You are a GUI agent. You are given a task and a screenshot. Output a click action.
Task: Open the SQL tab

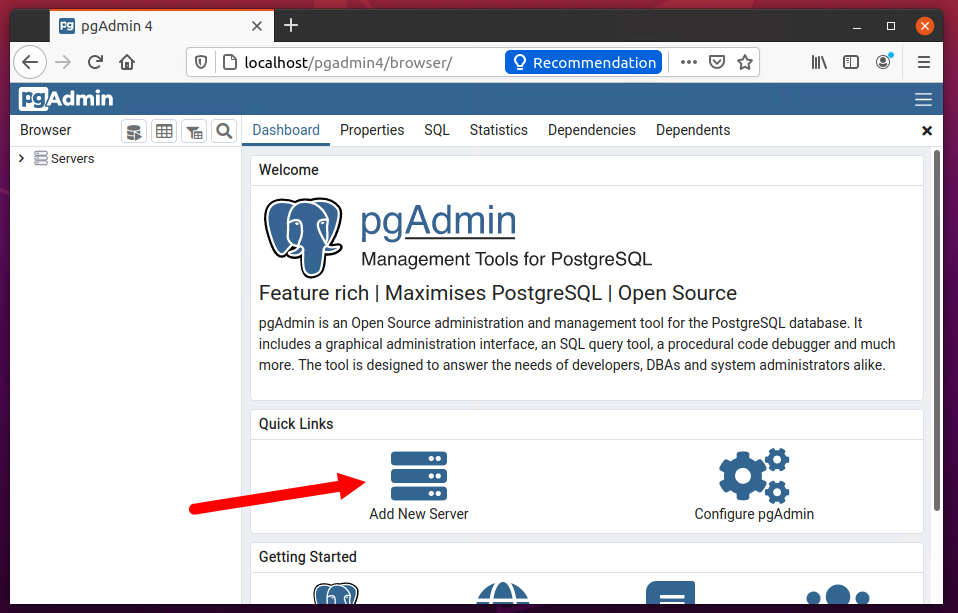(437, 130)
